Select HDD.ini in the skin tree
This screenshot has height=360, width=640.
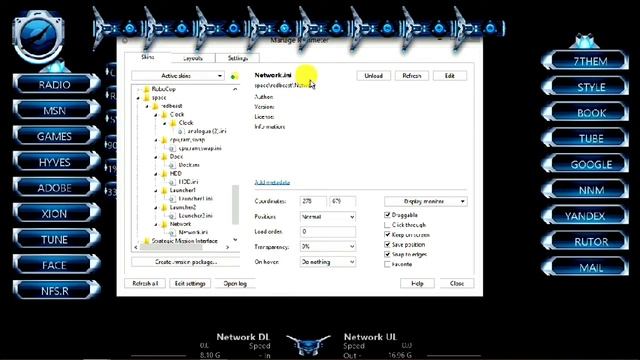[x=188, y=182]
